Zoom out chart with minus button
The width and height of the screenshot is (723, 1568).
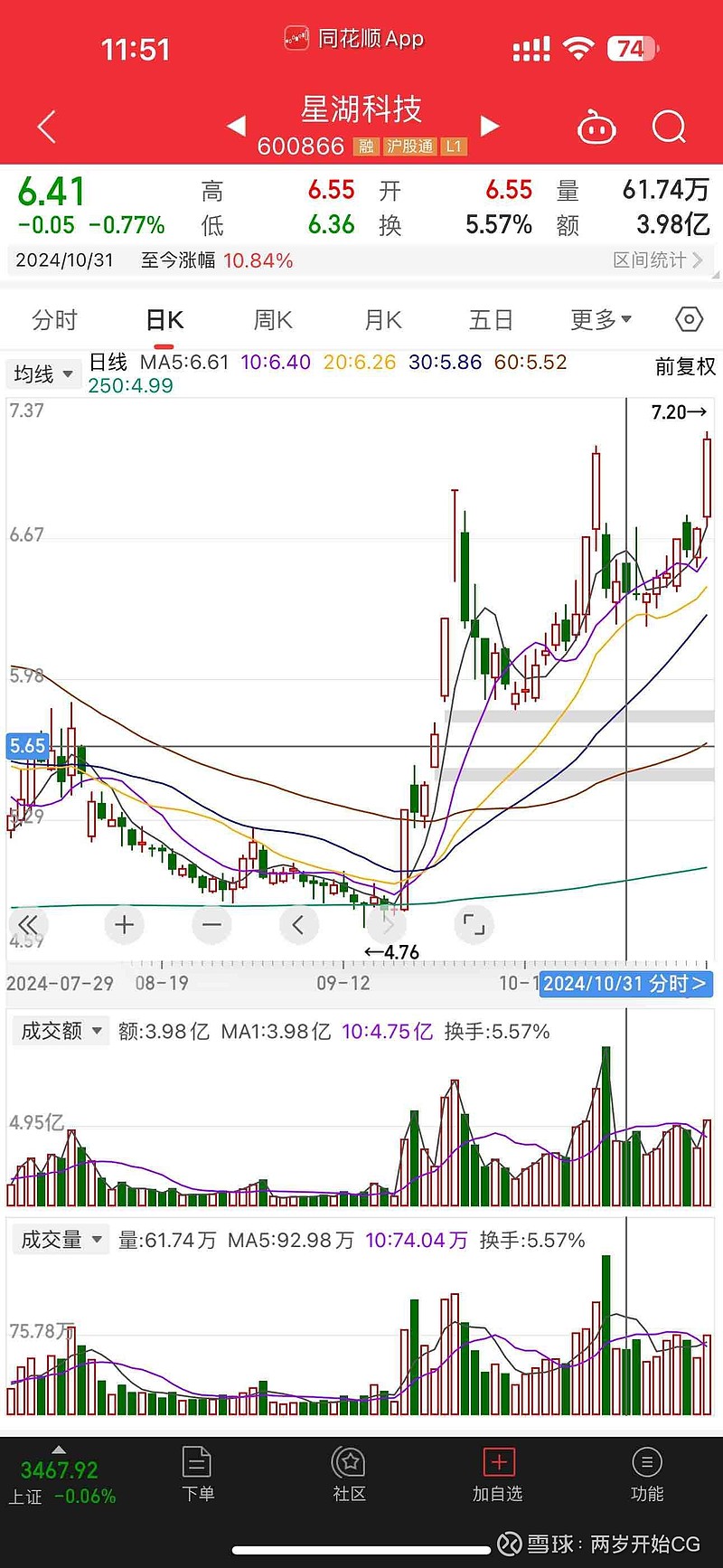pyautogui.click(x=212, y=924)
